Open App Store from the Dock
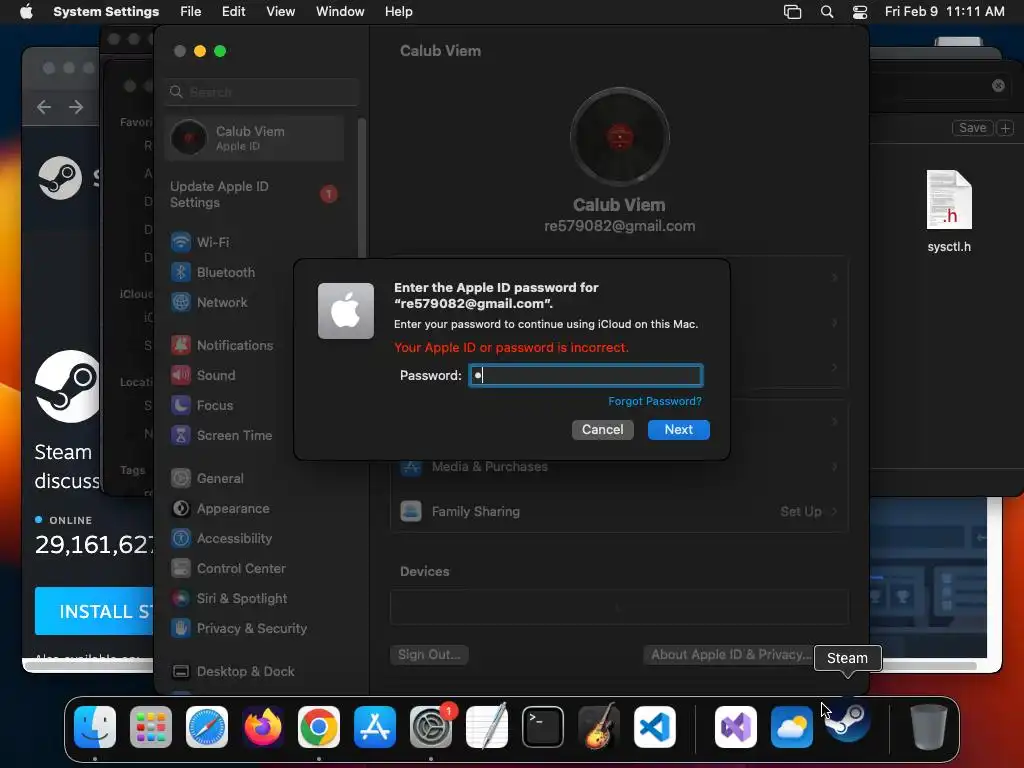Screen dimensions: 1024x768 (375, 727)
